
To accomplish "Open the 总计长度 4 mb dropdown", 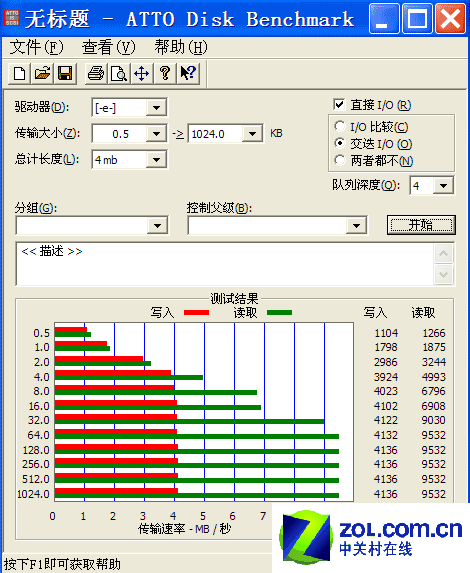I will pos(156,160).
